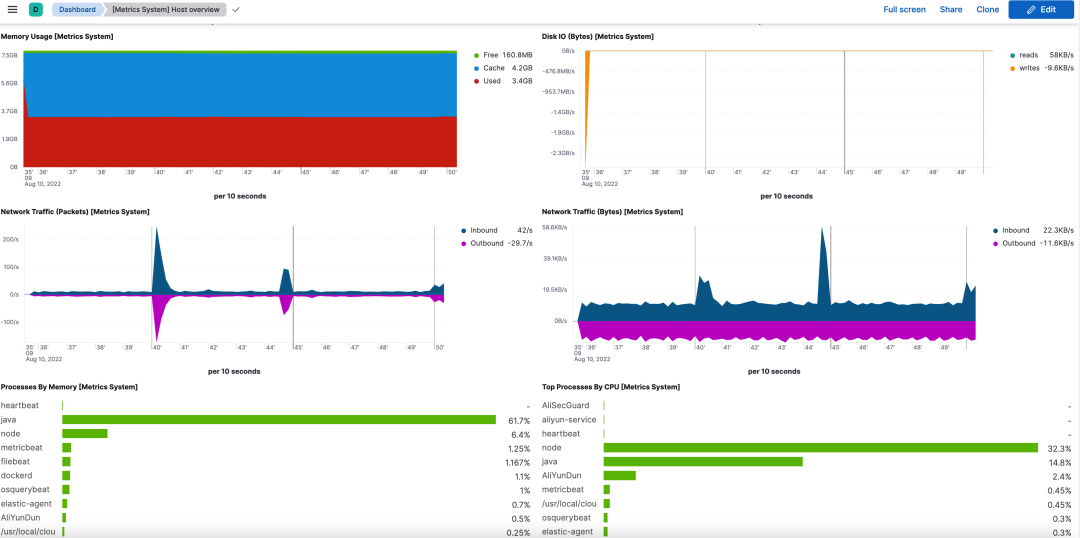Viewport: 1080px width, 538px height.
Task: Select the Host overview breadcrumb
Action: coord(165,10)
